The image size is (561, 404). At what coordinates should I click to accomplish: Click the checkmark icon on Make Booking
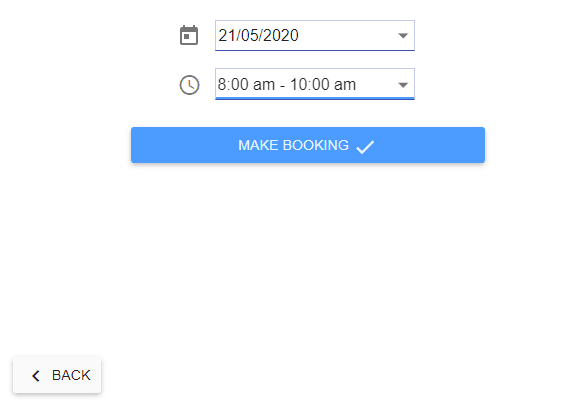point(365,147)
